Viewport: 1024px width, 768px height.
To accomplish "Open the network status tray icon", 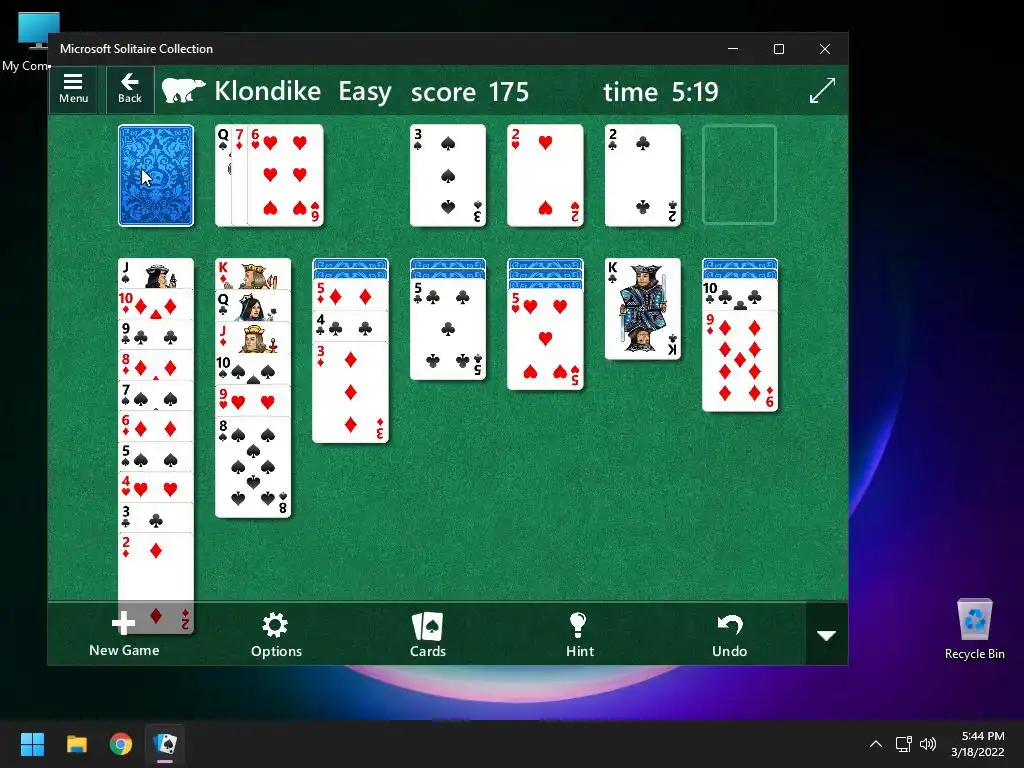I will pos(904,744).
